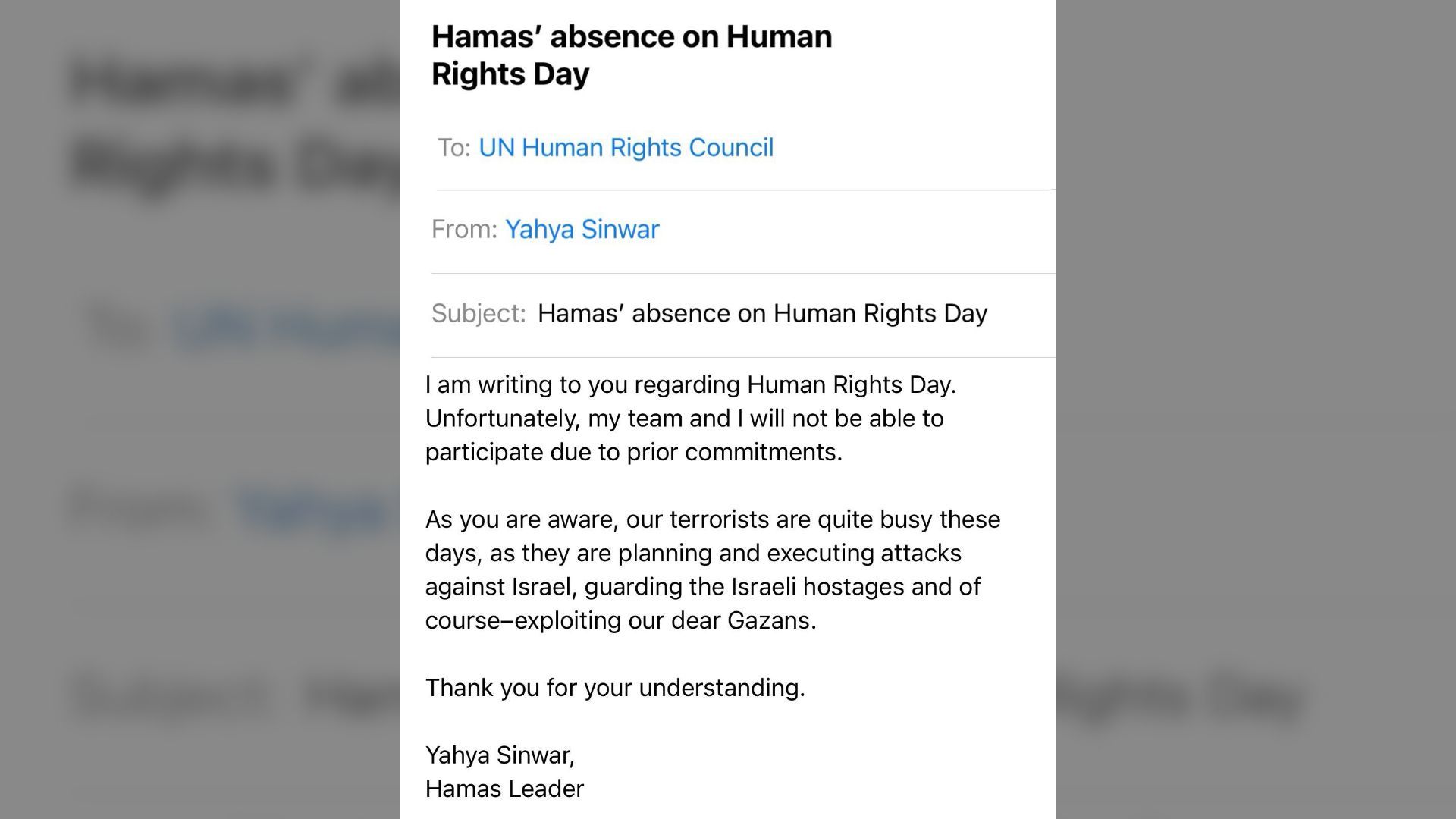Click the signature line Hamas Leader

[505, 789]
